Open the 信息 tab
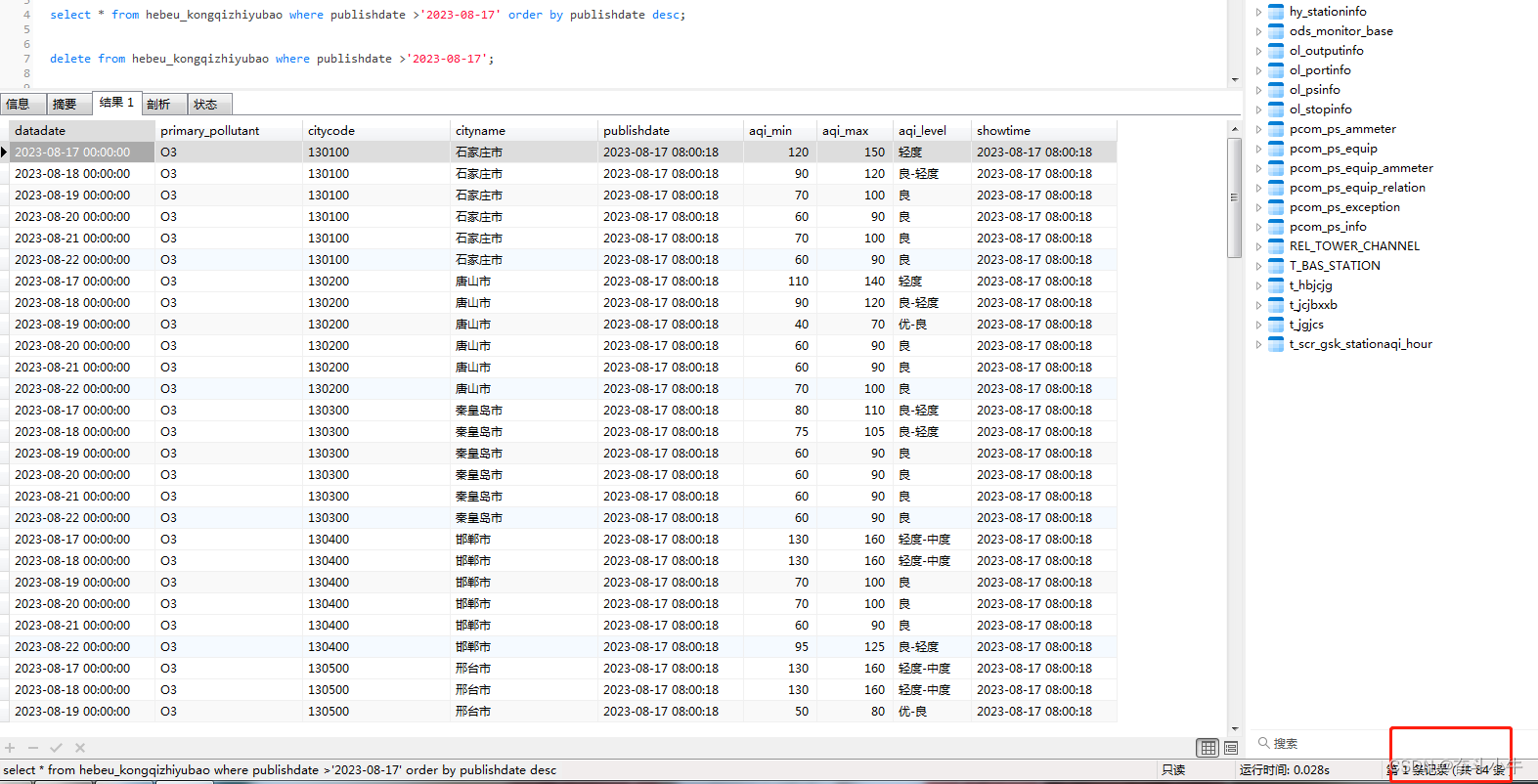1538x784 pixels. coord(22,104)
